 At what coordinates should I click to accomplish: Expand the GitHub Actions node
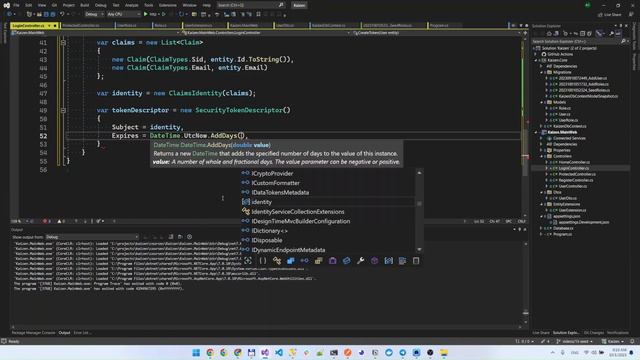click(x=536, y=54)
